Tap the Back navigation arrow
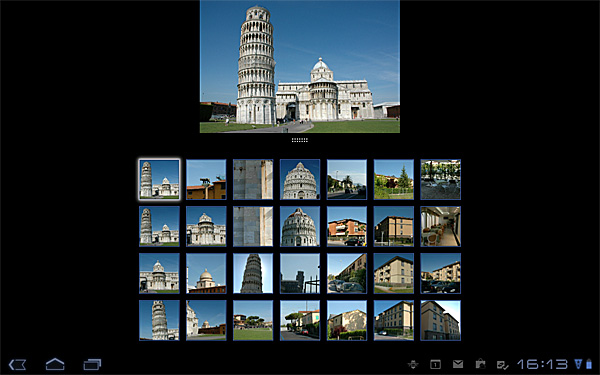Image resolution: width=600 pixels, height=375 pixels. pyautogui.click(x=18, y=364)
